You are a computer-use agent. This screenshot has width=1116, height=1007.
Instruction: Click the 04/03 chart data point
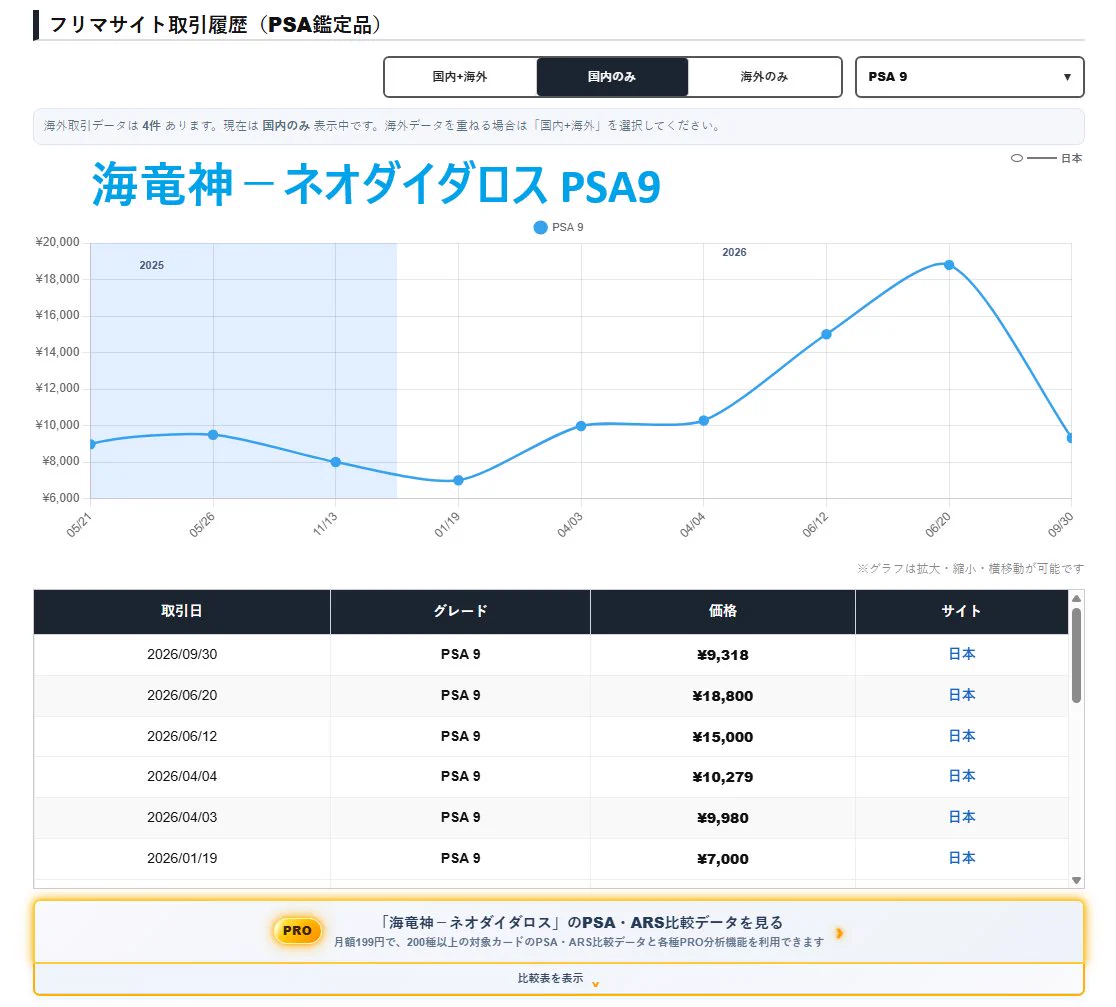[581, 426]
